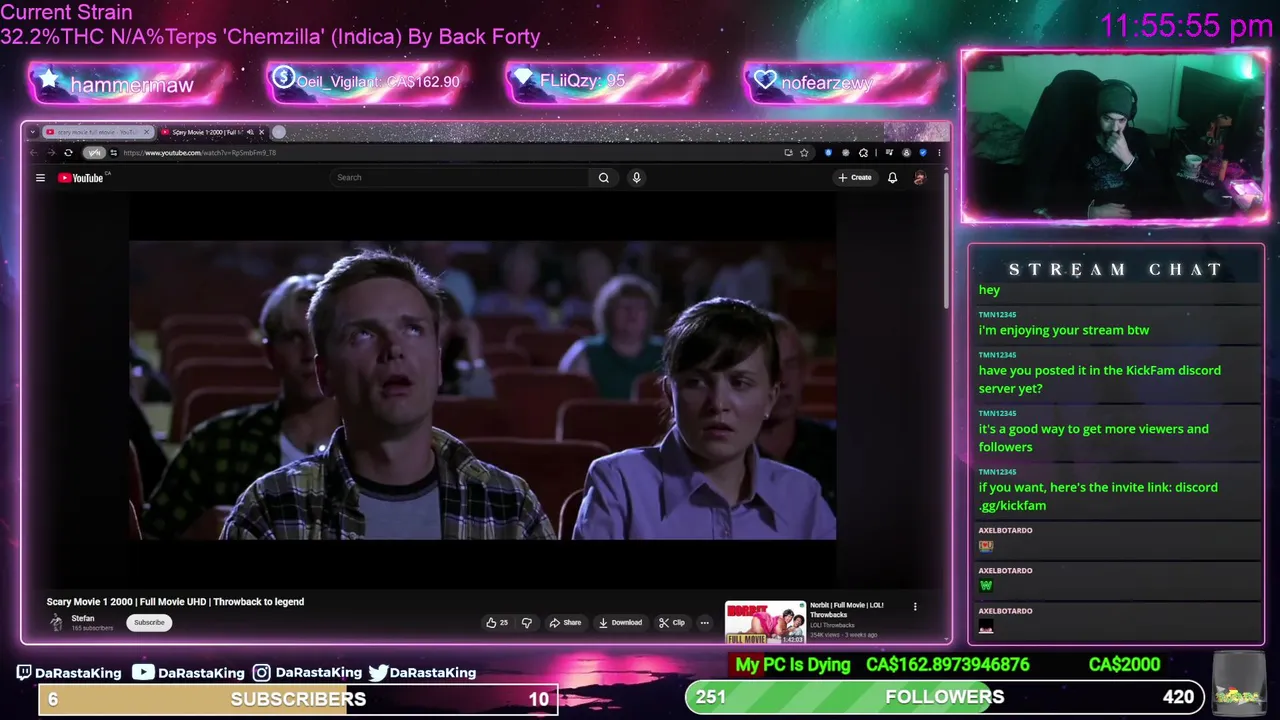This screenshot has width=1280, height=720.
Task: Open the browser profile icon in toolbar
Action: click(x=906, y=153)
